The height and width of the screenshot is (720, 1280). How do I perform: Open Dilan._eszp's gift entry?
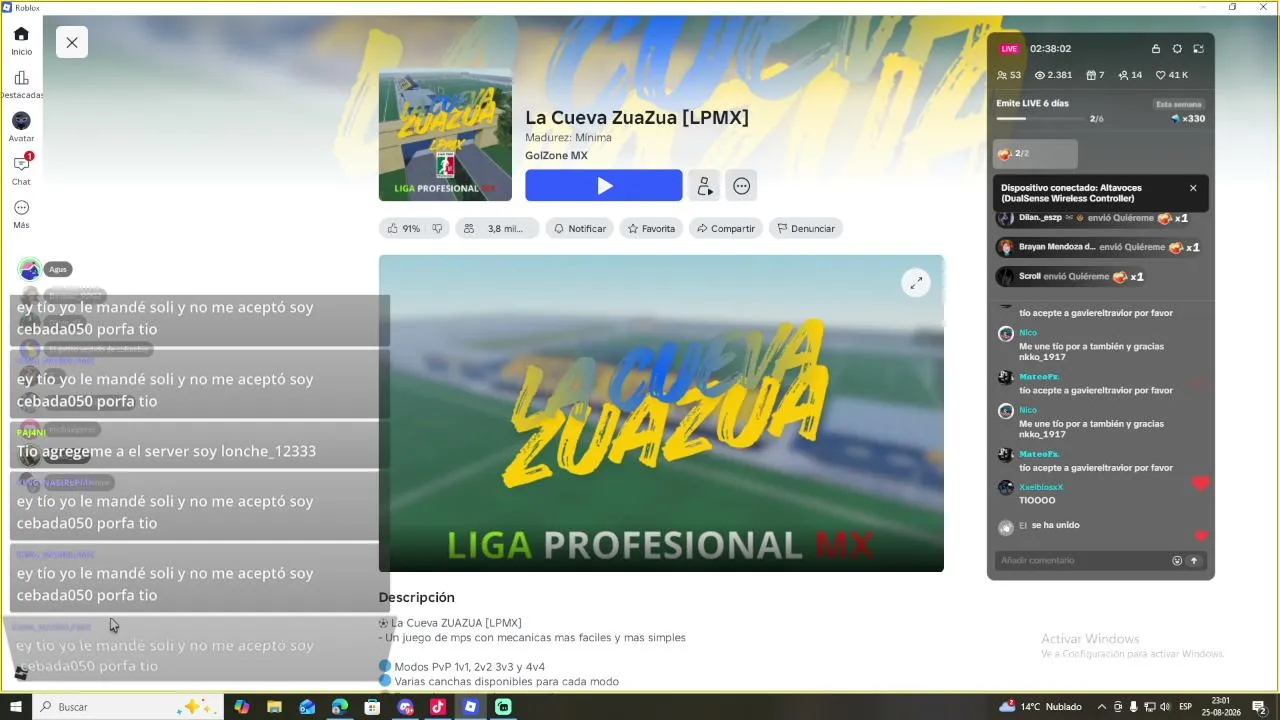[1093, 218]
